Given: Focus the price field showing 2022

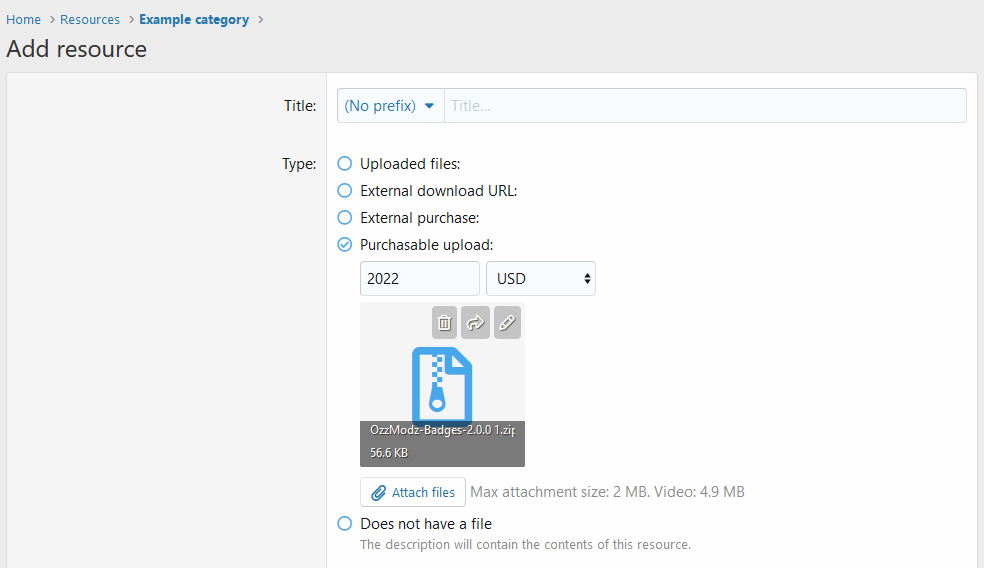Looking at the screenshot, I should click(419, 279).
